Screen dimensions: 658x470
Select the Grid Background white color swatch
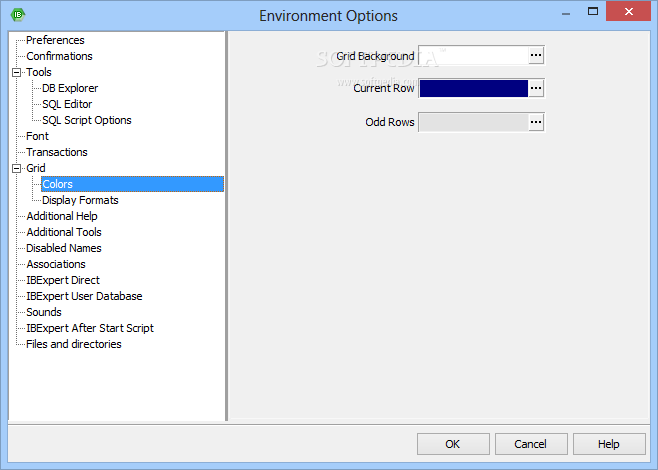[x=474, y=55]
